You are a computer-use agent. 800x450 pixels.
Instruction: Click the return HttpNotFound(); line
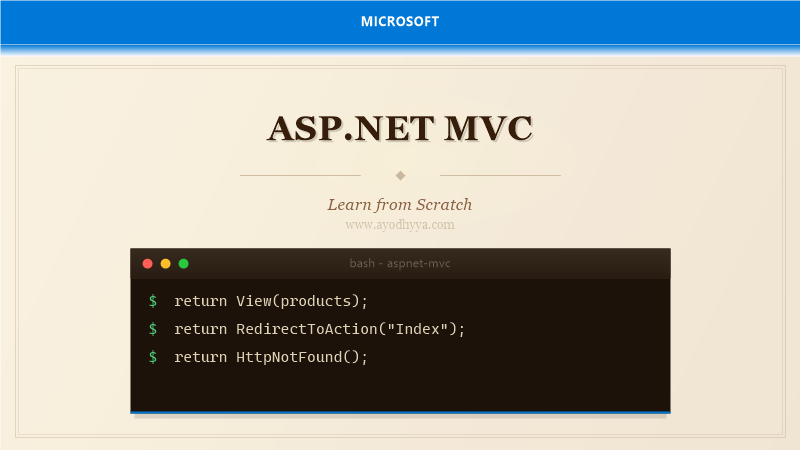(271, 357)
